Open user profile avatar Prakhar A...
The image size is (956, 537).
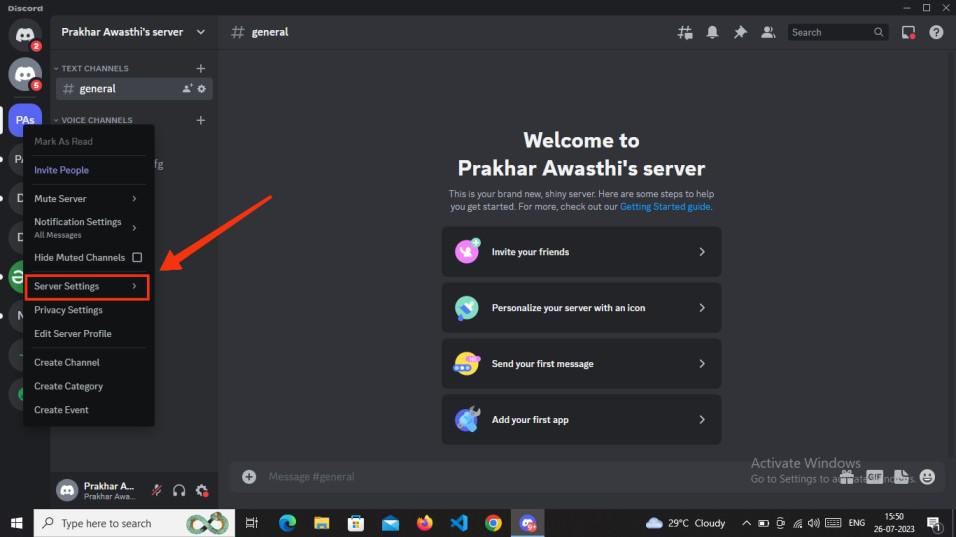click(x=66, y=490)
